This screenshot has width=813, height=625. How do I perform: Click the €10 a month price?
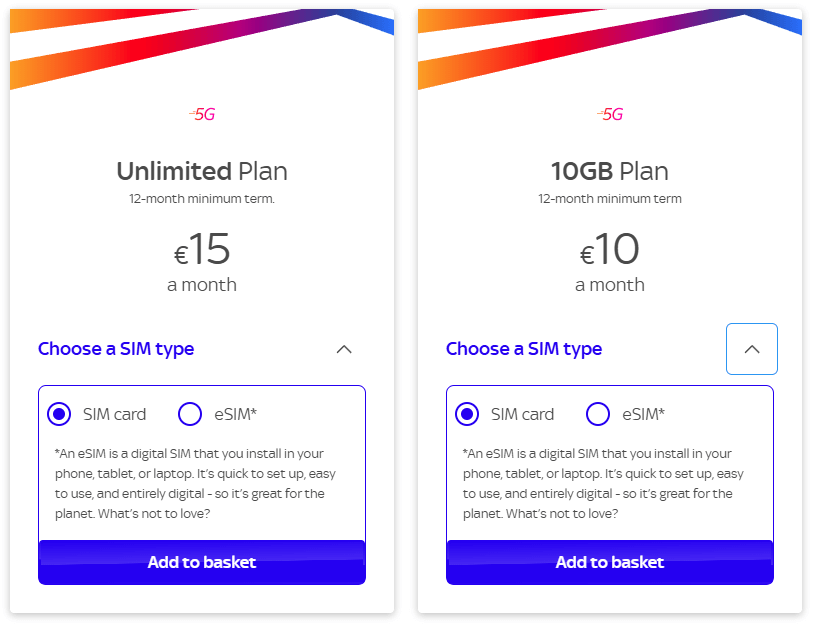610,262
